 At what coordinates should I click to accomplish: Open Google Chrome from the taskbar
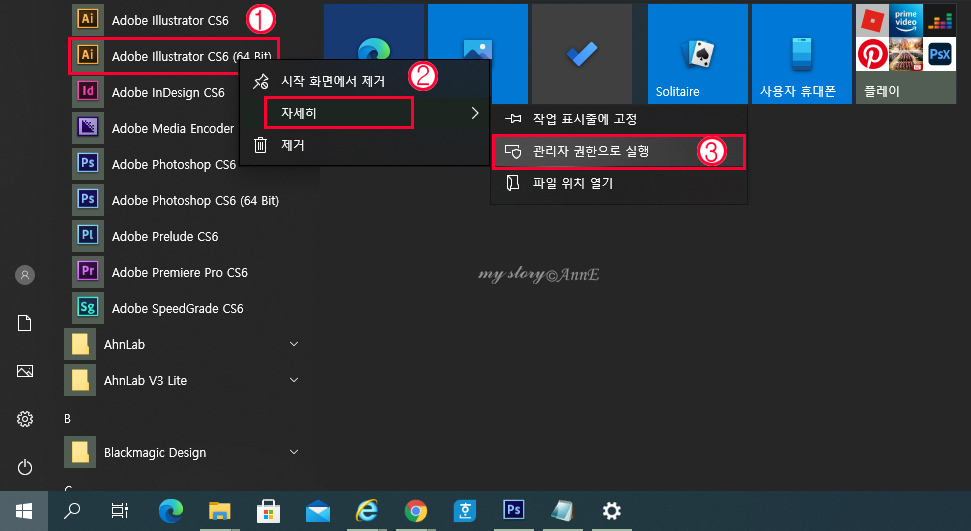tap(416, 511)
